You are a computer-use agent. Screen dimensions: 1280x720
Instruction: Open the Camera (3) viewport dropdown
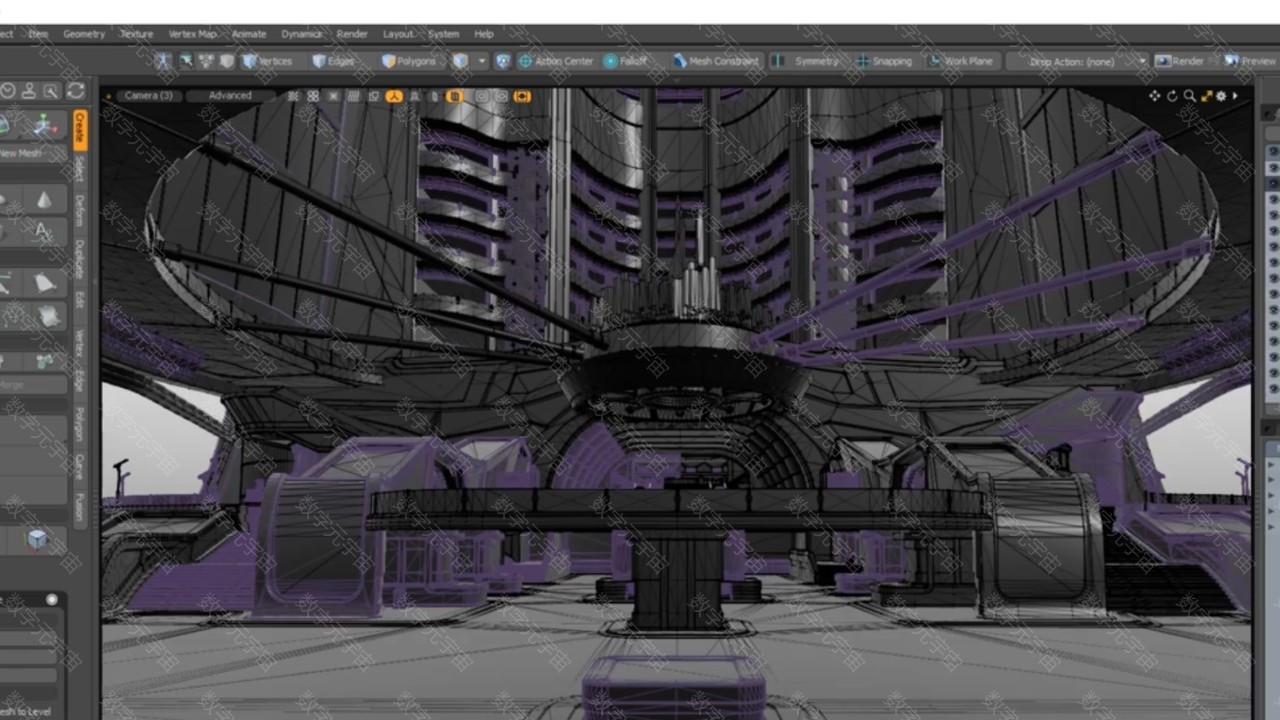tap(148, 96)
